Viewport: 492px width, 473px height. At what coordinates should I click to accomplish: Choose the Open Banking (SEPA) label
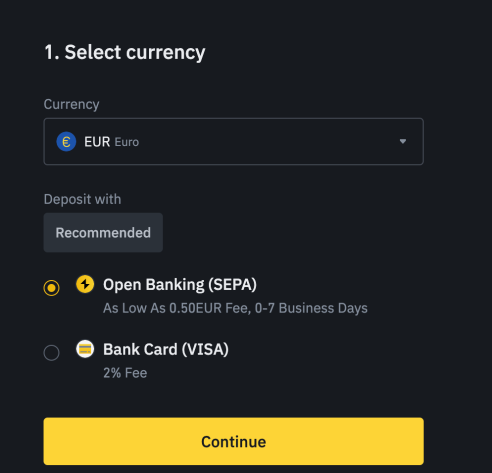(x=180, y=285)
